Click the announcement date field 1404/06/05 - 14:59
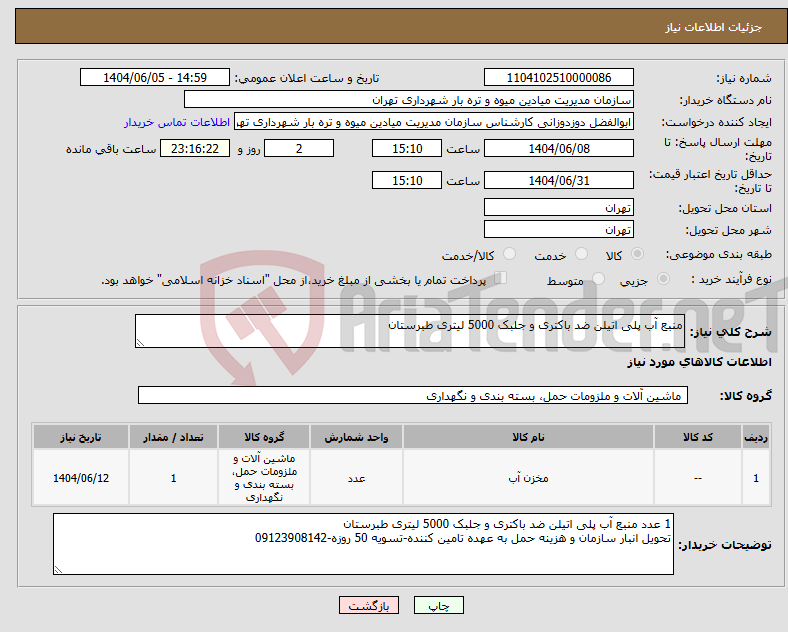The height and width of the screenshot is (632, 788). click(x=155, y=77)
